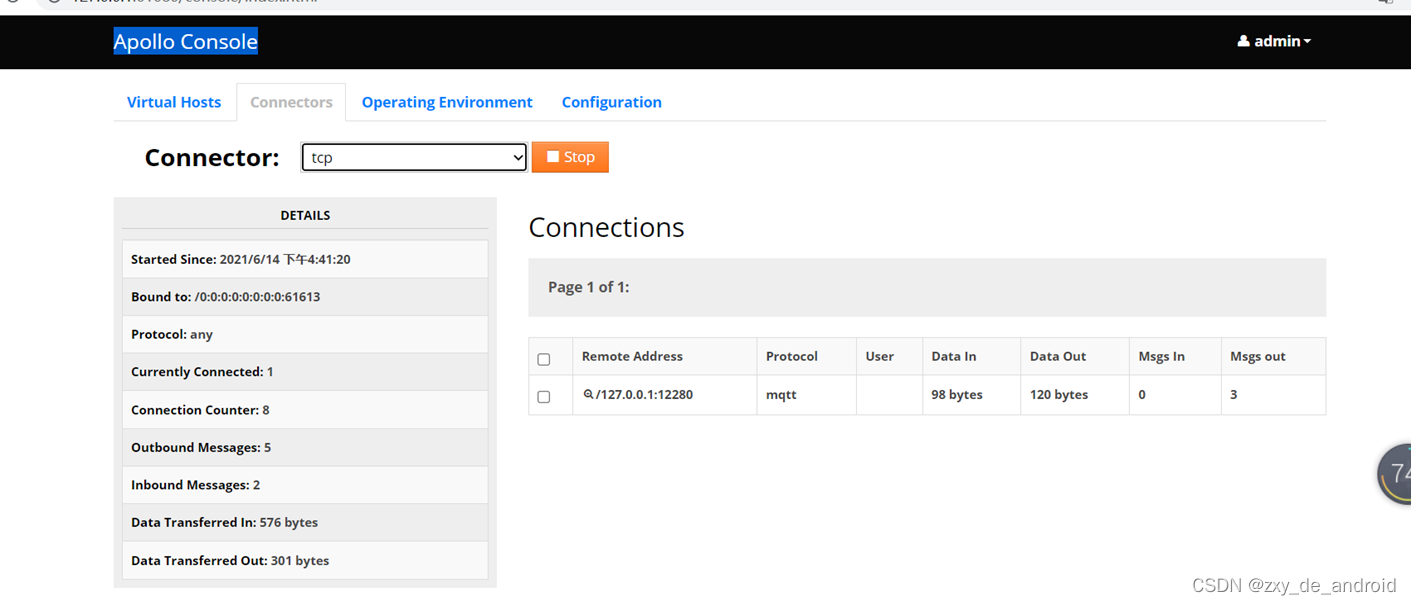Select the mqtt protocol cell
Image resolution: width=1411 pixels, height=605 pixels.
(807, 395)
